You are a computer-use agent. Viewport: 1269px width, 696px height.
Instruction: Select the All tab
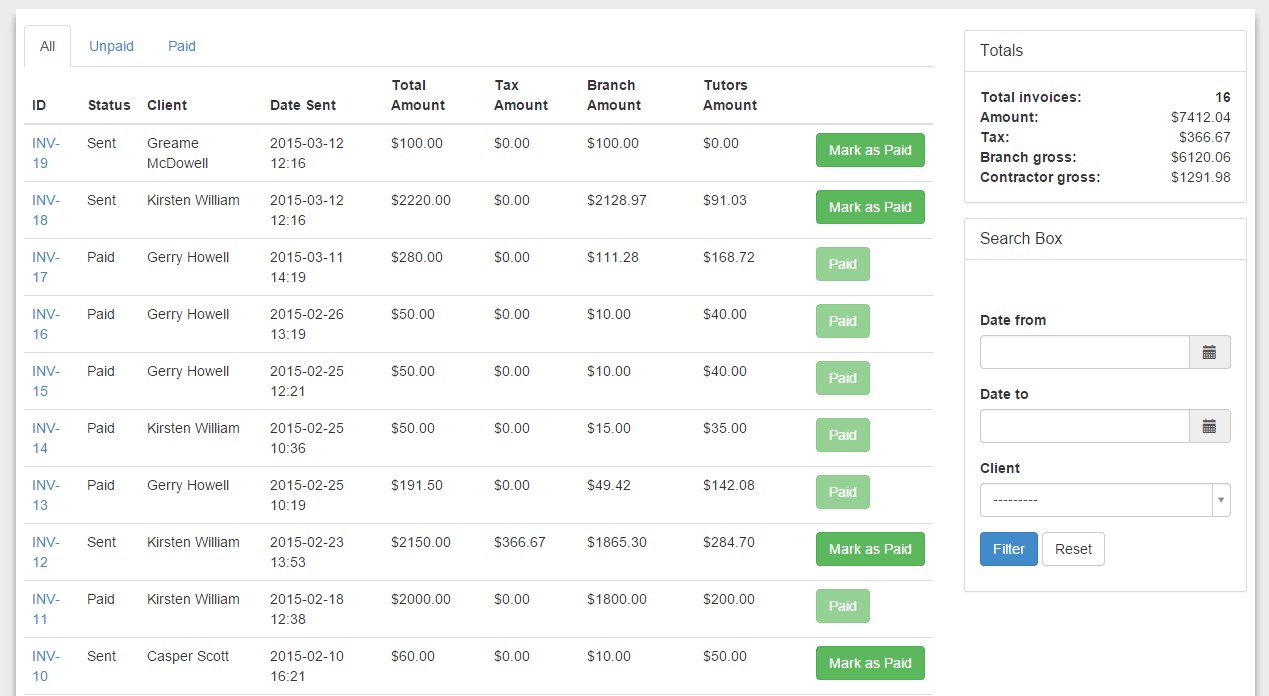(x=47, y=46)
